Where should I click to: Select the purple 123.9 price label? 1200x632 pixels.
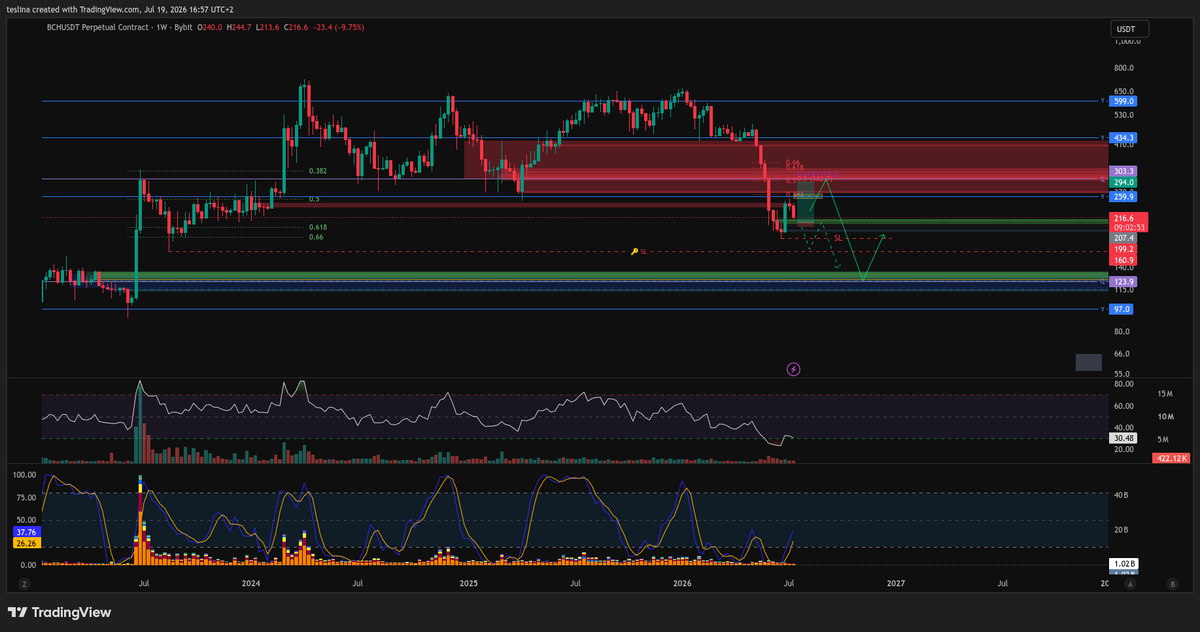(1124, 282)
